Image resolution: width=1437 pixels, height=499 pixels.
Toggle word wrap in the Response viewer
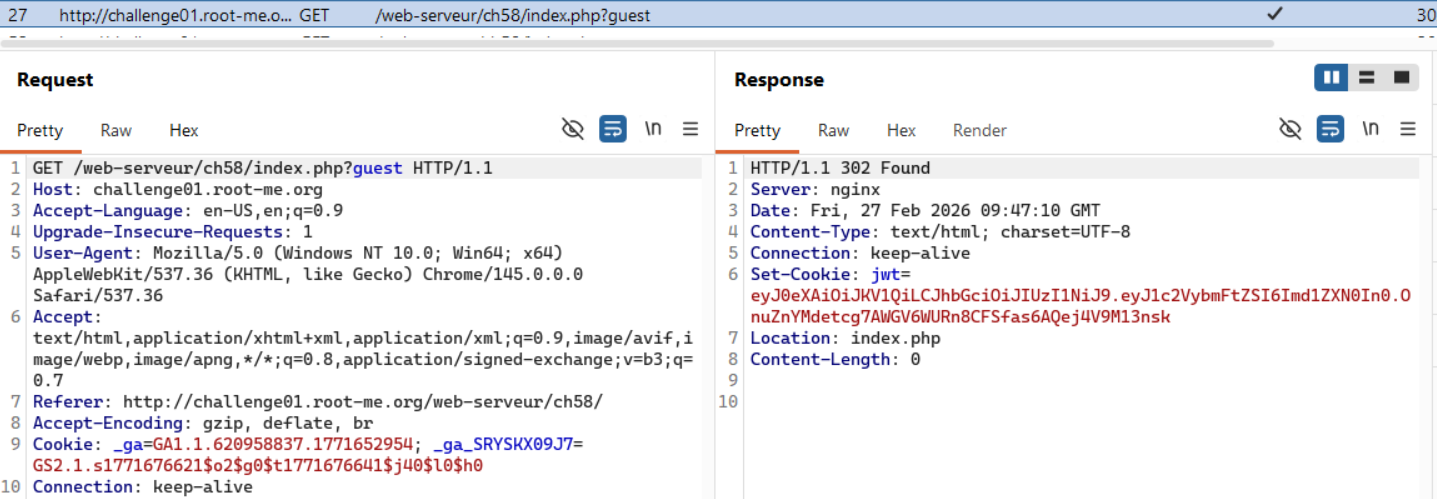coord(1331,129)
